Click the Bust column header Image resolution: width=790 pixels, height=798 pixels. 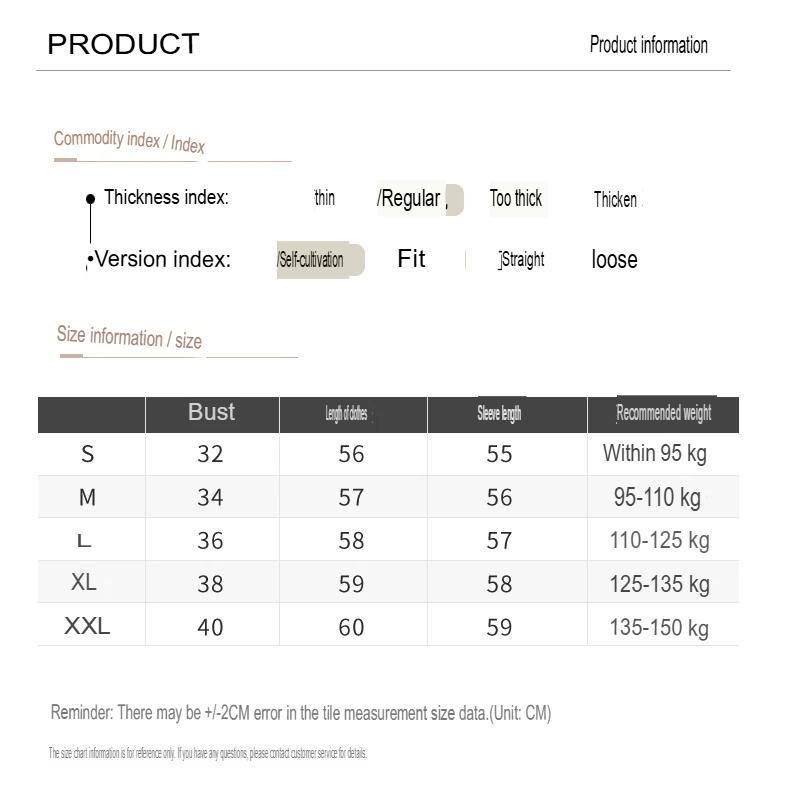212,414
